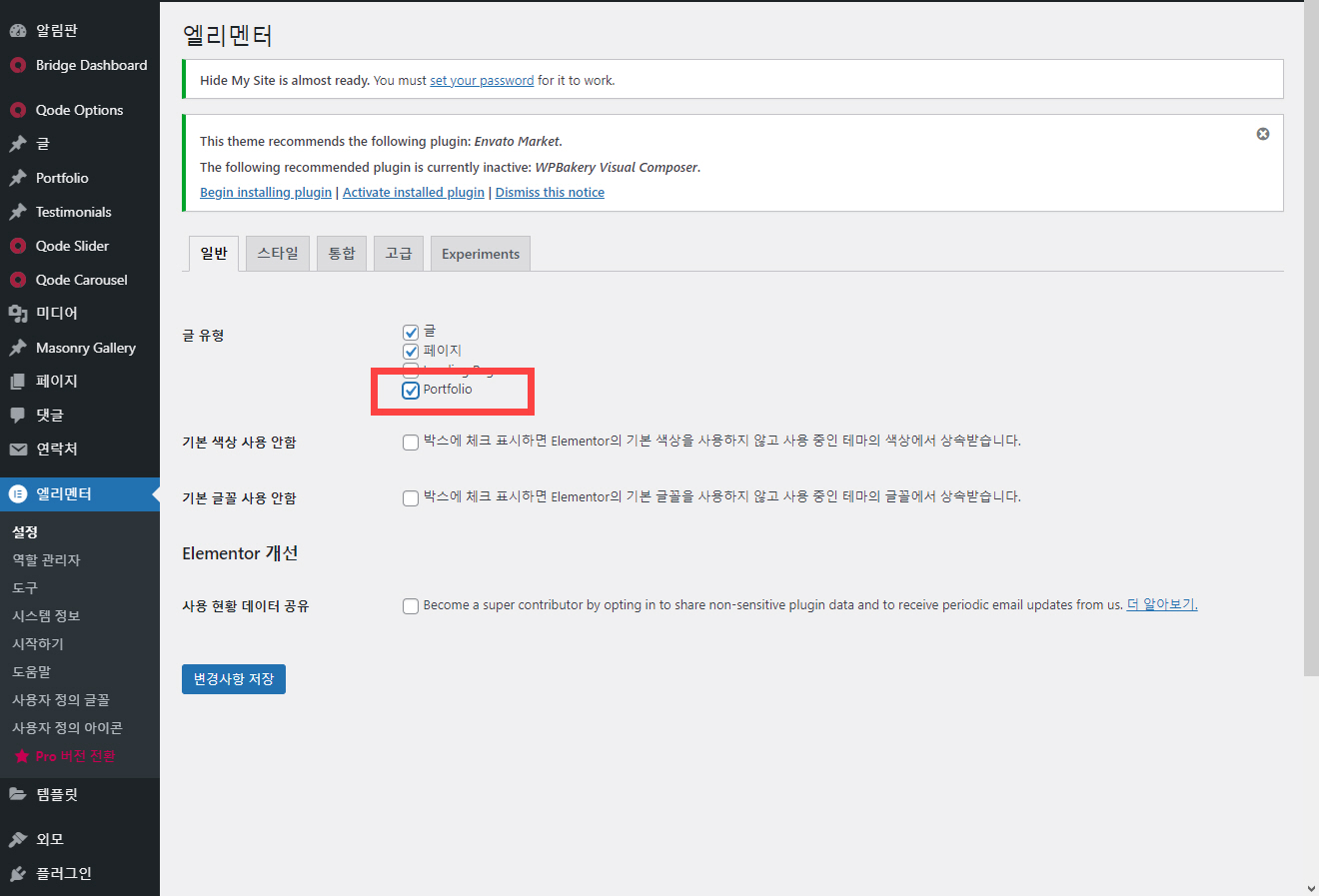Click the Bridge Dashboard sidebar icon

pos(18,66)
